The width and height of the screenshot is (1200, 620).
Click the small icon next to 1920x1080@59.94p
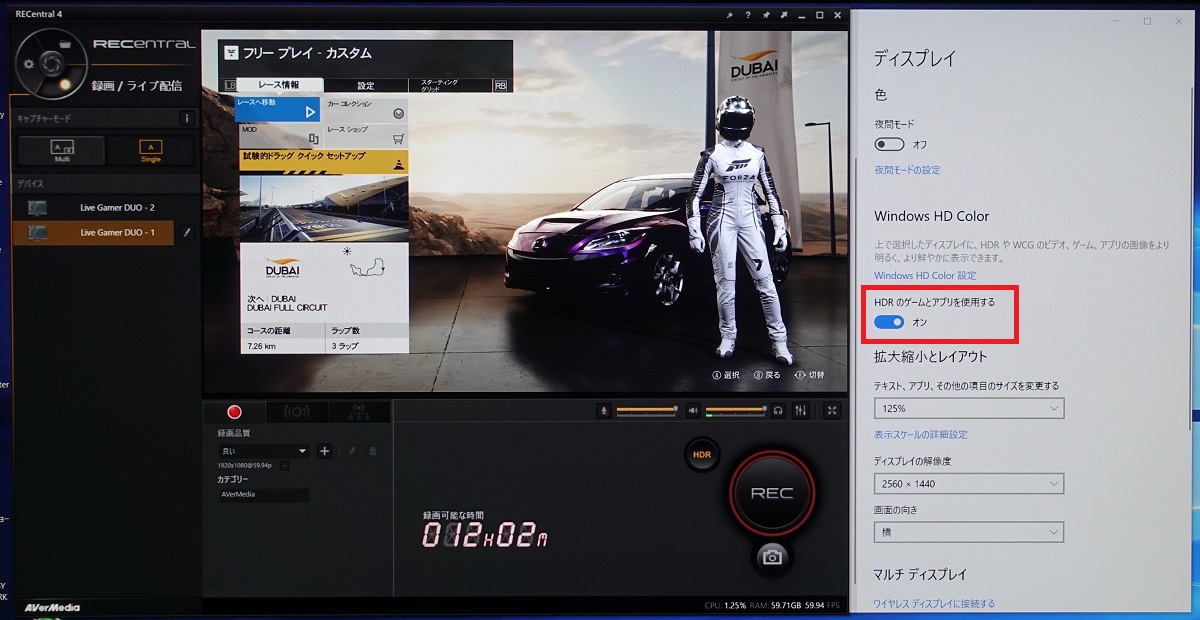pyautogui.click(x=285, y=466)
